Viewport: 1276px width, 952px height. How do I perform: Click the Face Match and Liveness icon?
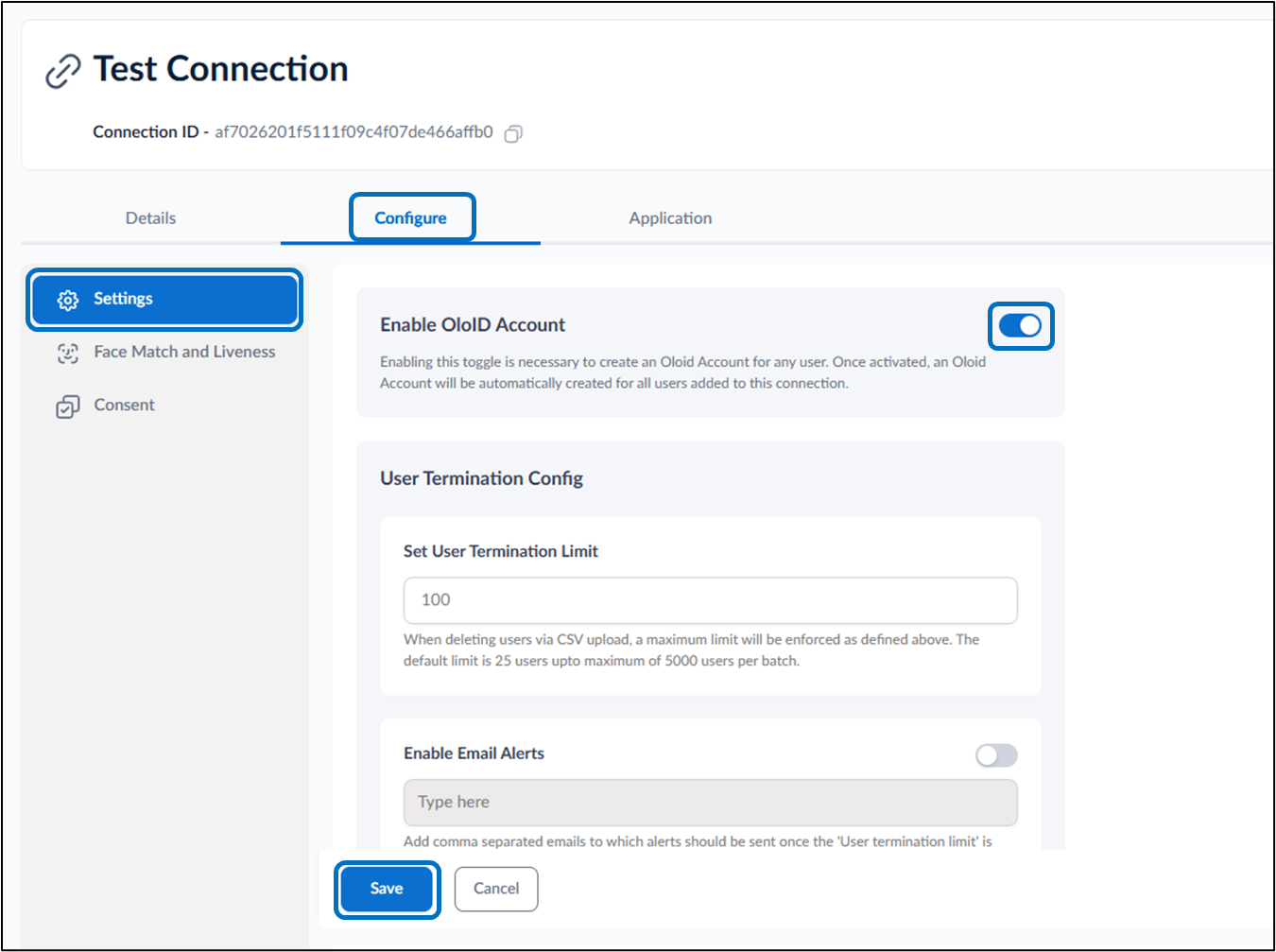tap(68, 353)
